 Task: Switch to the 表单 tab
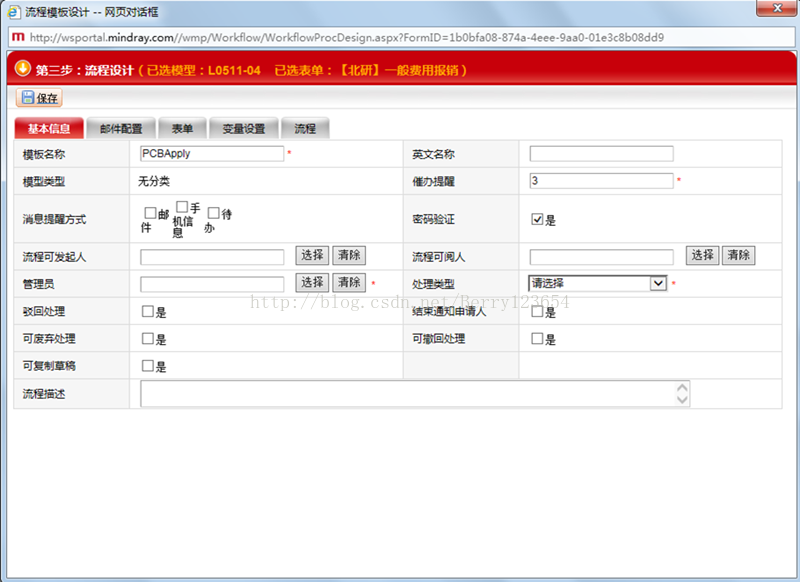(x=182, y=128)
